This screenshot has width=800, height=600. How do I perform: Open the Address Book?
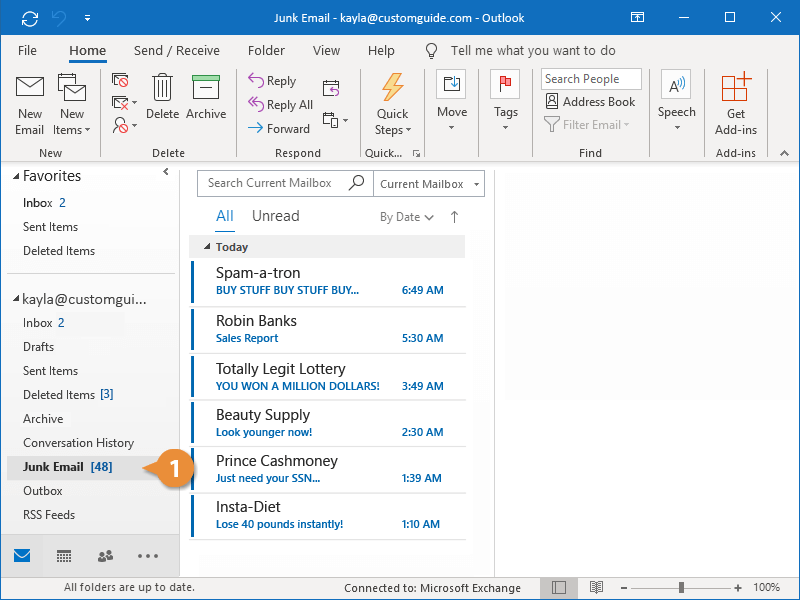click(x=590, y=102)
